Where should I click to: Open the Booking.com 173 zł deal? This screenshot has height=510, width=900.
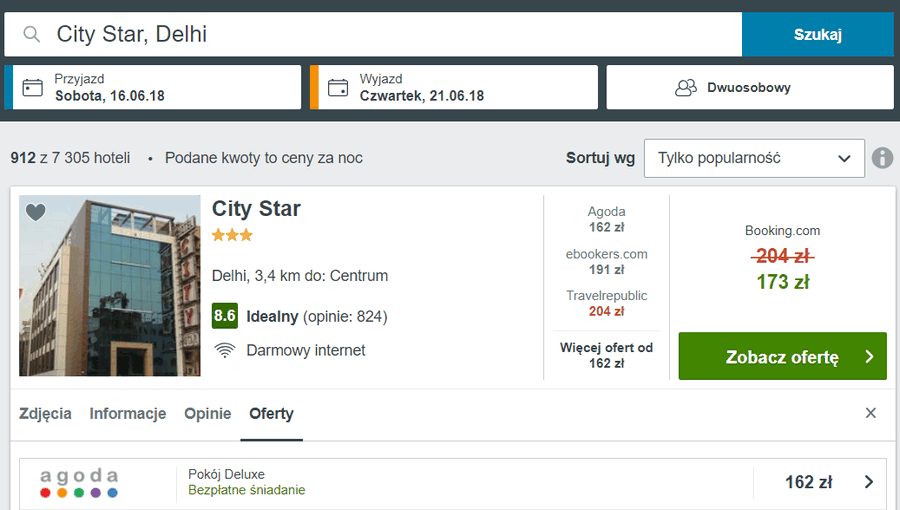tap(782, 258)
